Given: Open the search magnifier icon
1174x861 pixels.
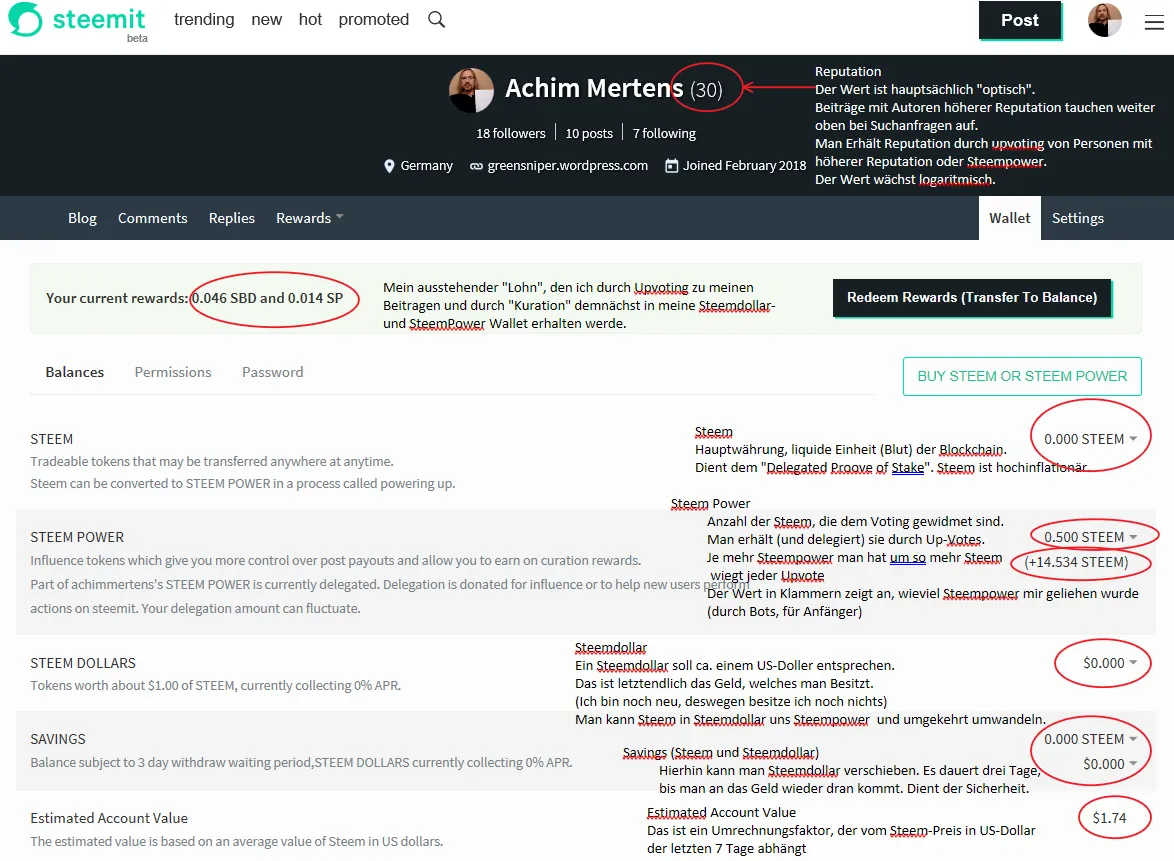Looking at the screenshot, I should click(437, 19).
